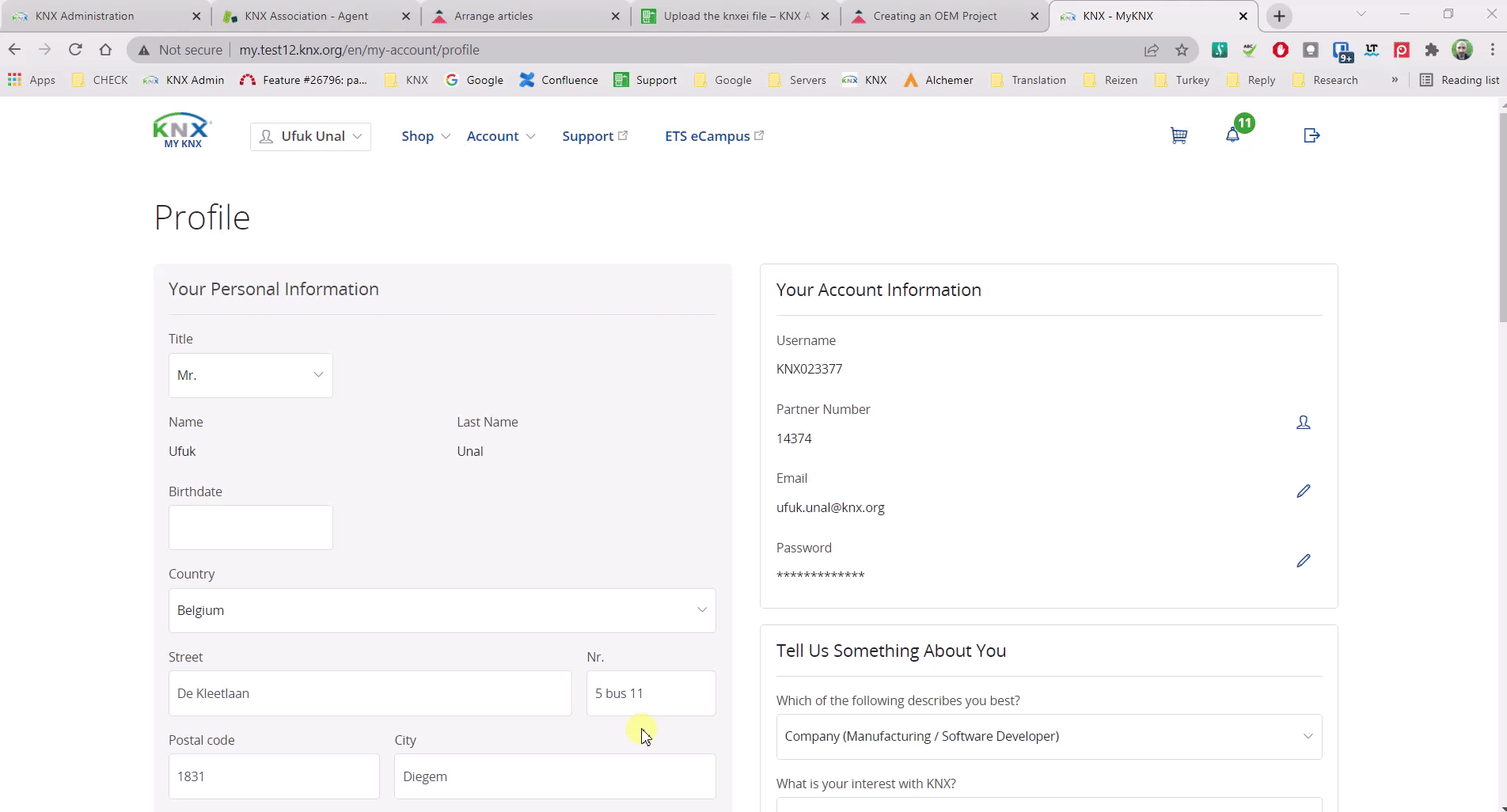Click the City field with Diegem
1507x812 pixels.
[555, 776]
